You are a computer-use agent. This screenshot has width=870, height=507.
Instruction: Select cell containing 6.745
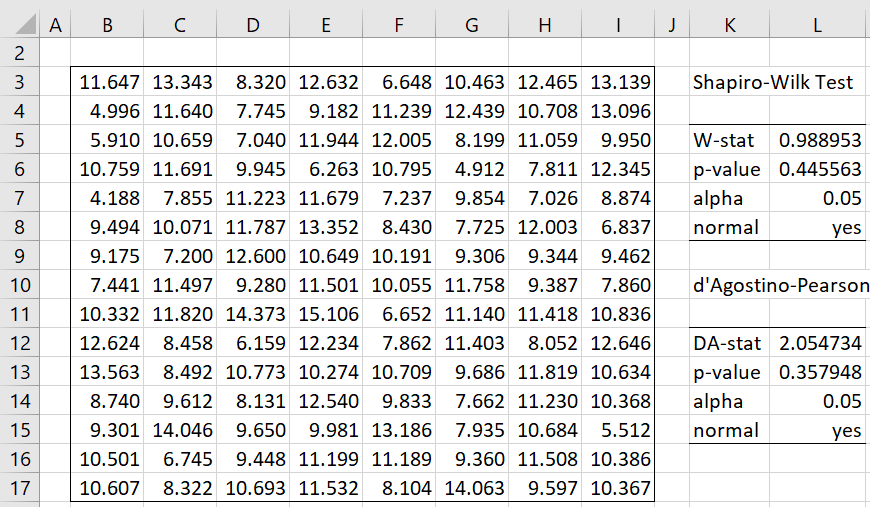(x=180, y=459)
